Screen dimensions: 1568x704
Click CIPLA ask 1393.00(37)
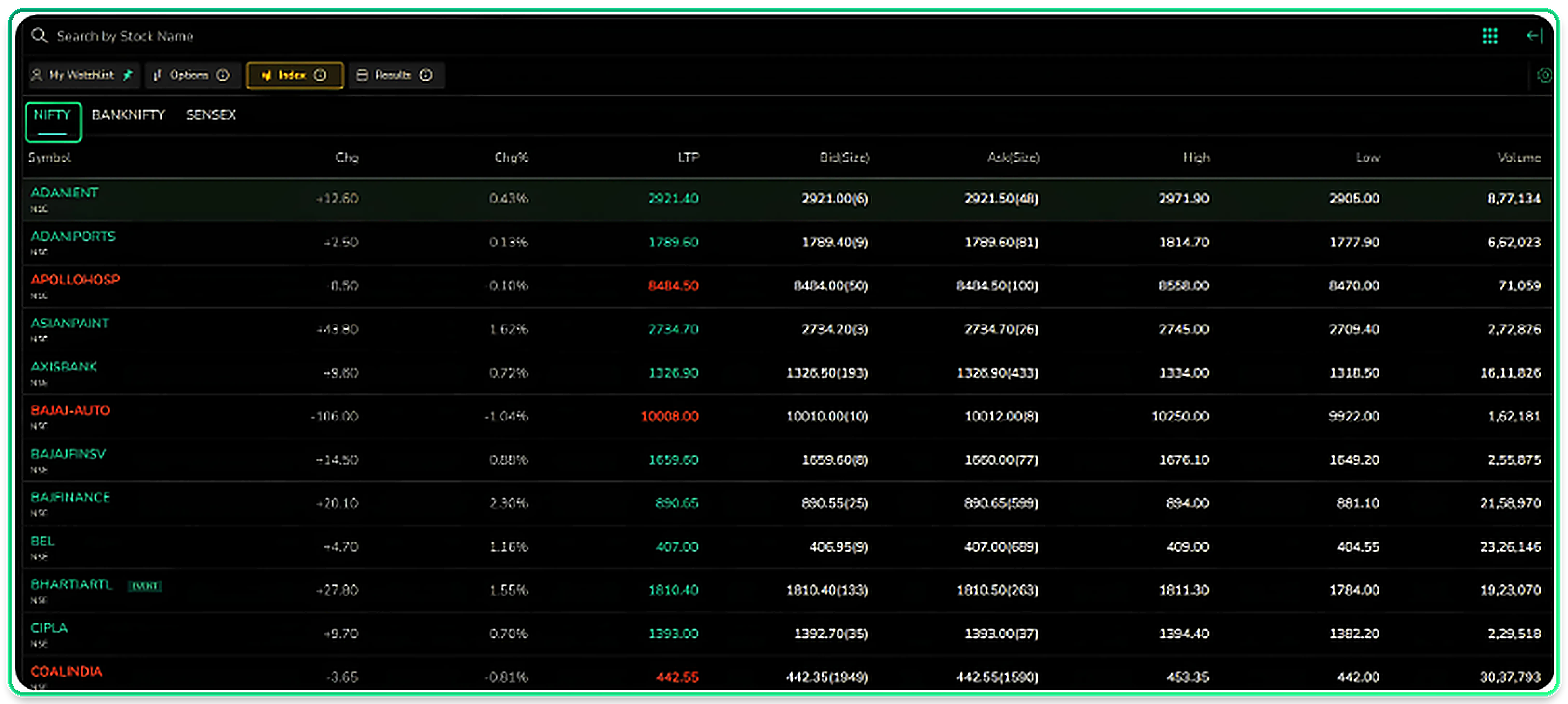point(1001,634)
